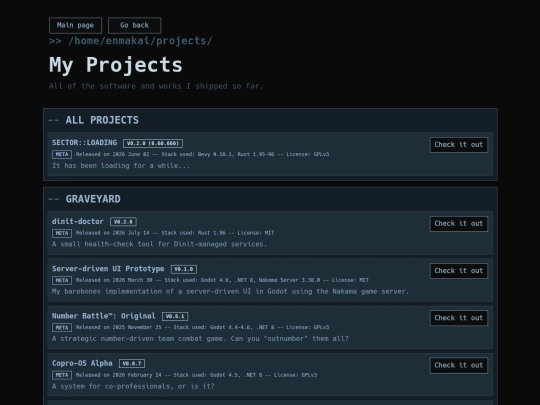Click META tag in SECTOR::LOADING card

(x=62, y=154)
